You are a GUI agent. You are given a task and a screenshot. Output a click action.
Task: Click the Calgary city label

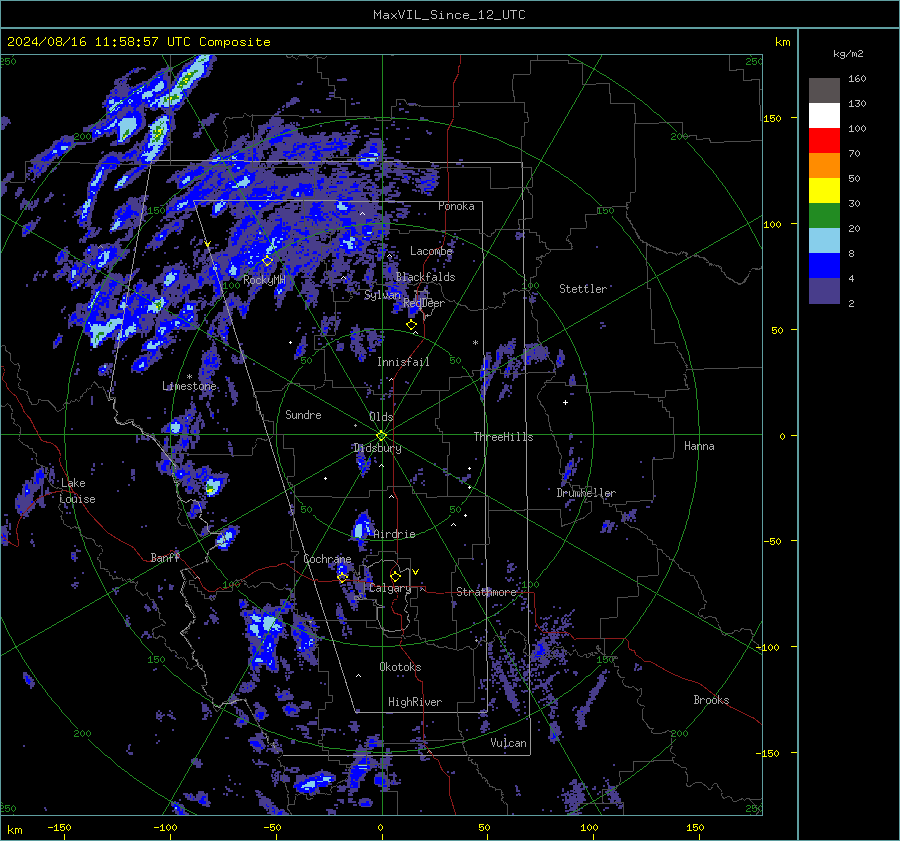(390, 588)
